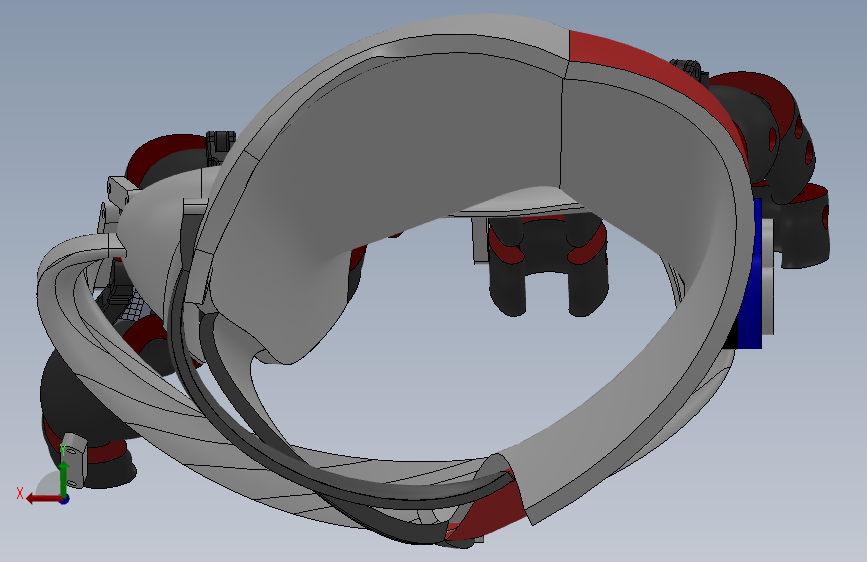Click the red X axis arrow of the triad
Image resolution: width=867 pixels, height=562 pixels.
[43, 499]
